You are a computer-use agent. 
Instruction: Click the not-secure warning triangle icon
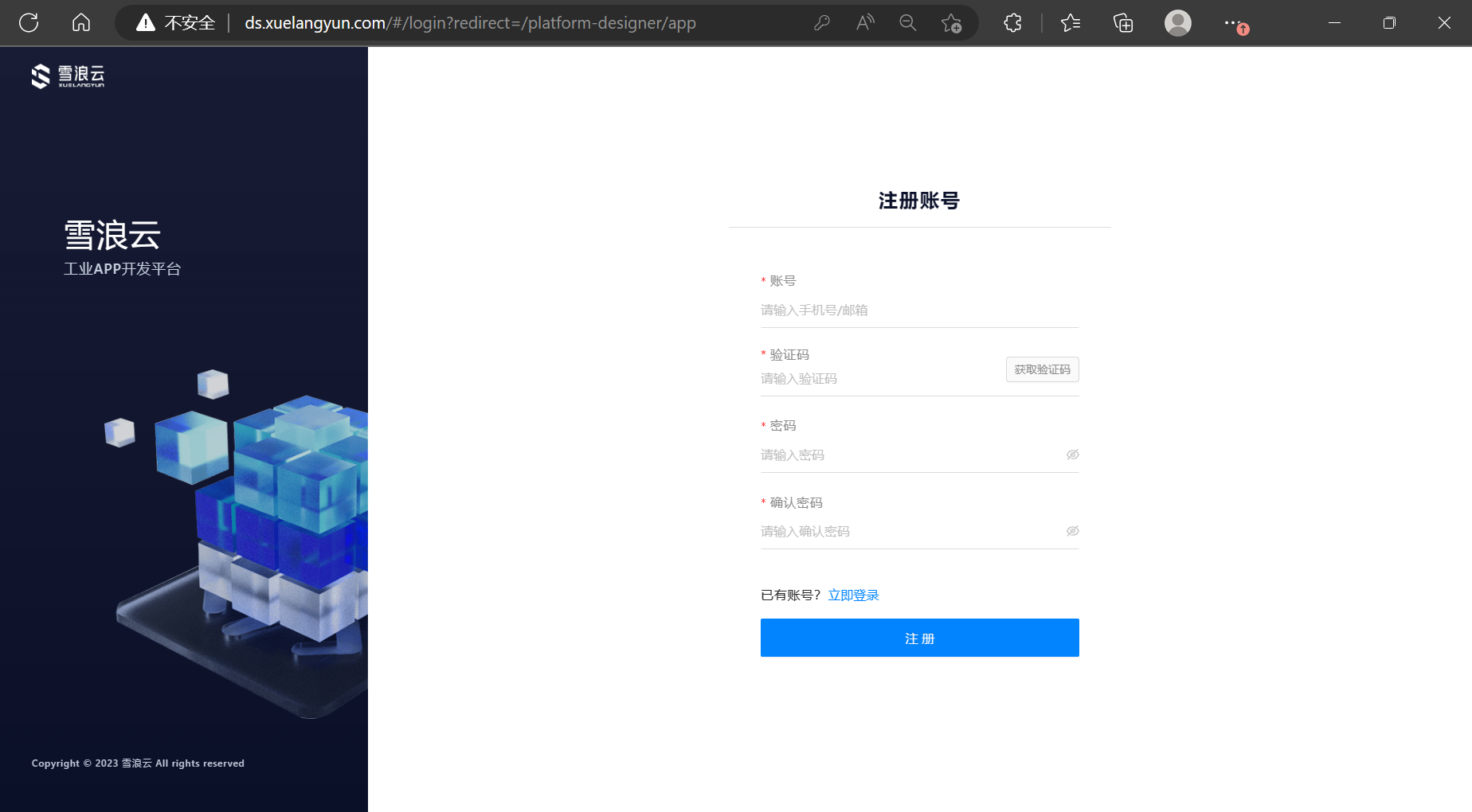click(x=145, y=23)
